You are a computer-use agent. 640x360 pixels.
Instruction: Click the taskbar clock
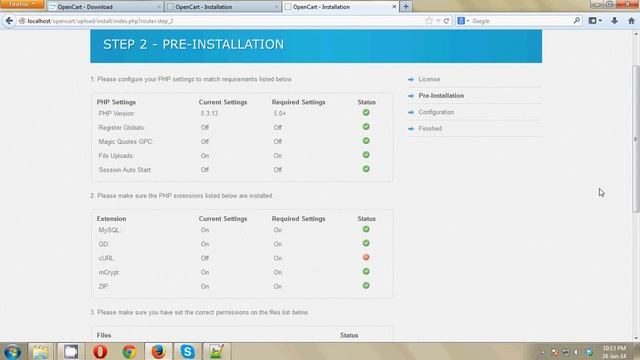tap(614, 352)
